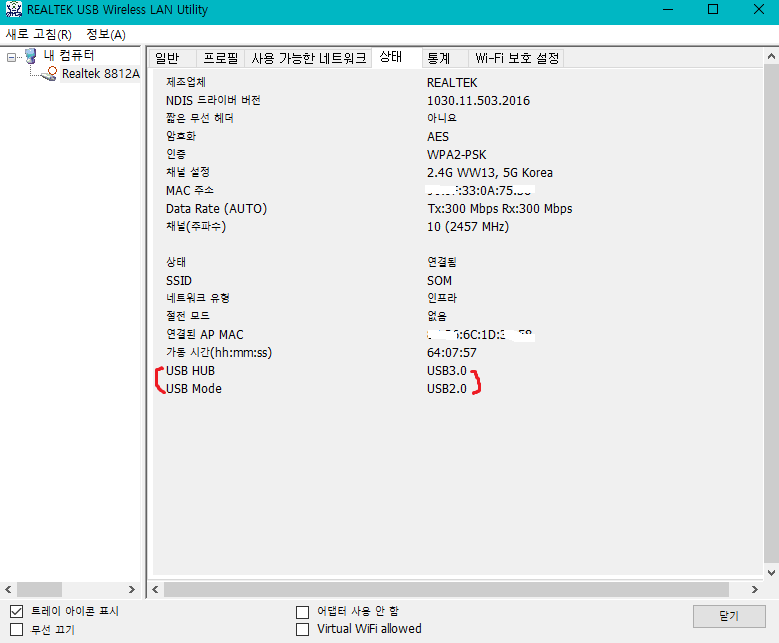Open the 새로 고침(R) menu
Viewport: 779px width, 643px height.
tap(39, 34)
